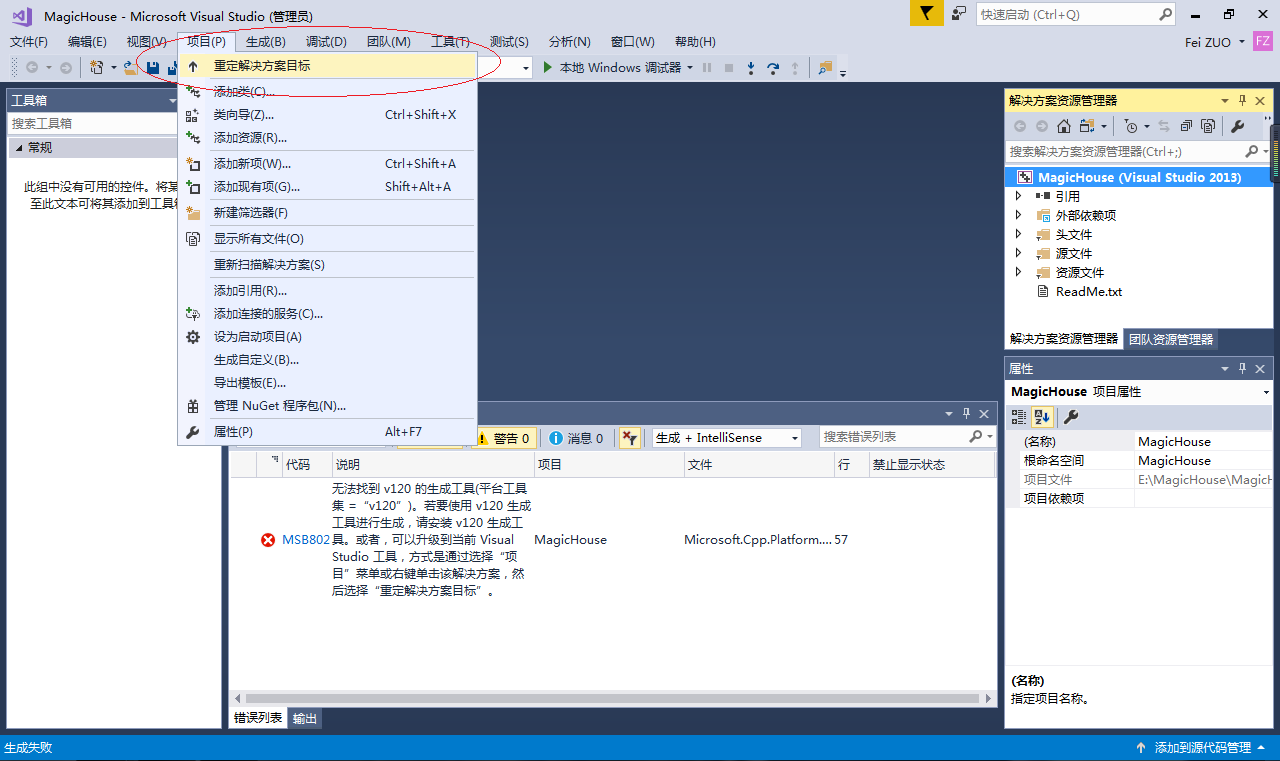
Task: Select 类向导(Z)... menu entry
Action: point(327,115)
